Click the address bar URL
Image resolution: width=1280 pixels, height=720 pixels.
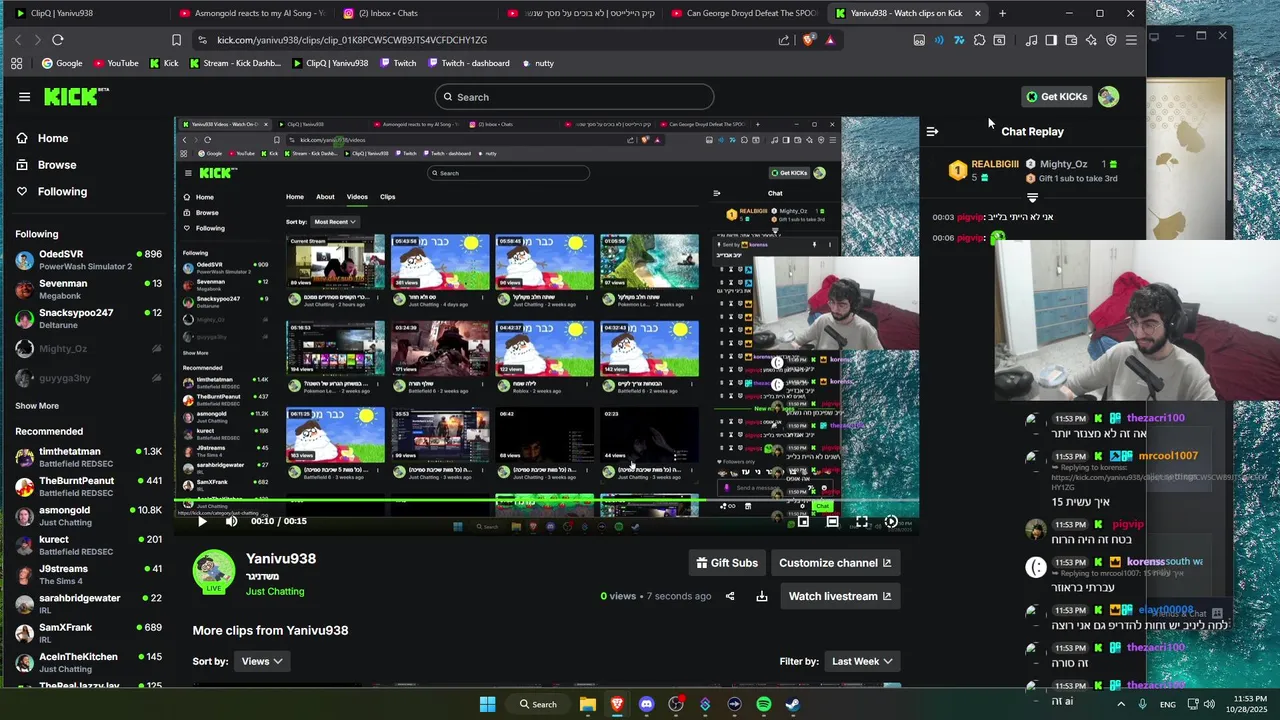pyautogui.click(x=352, y=40)
